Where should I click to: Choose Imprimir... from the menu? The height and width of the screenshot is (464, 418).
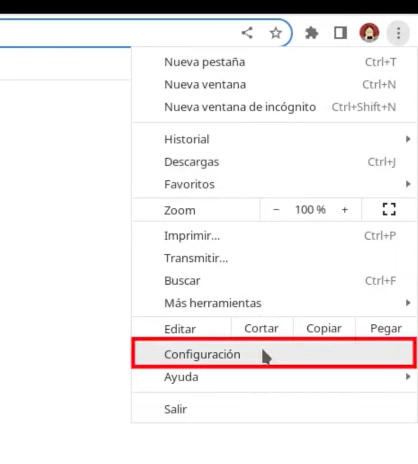[x=274, y=236]
